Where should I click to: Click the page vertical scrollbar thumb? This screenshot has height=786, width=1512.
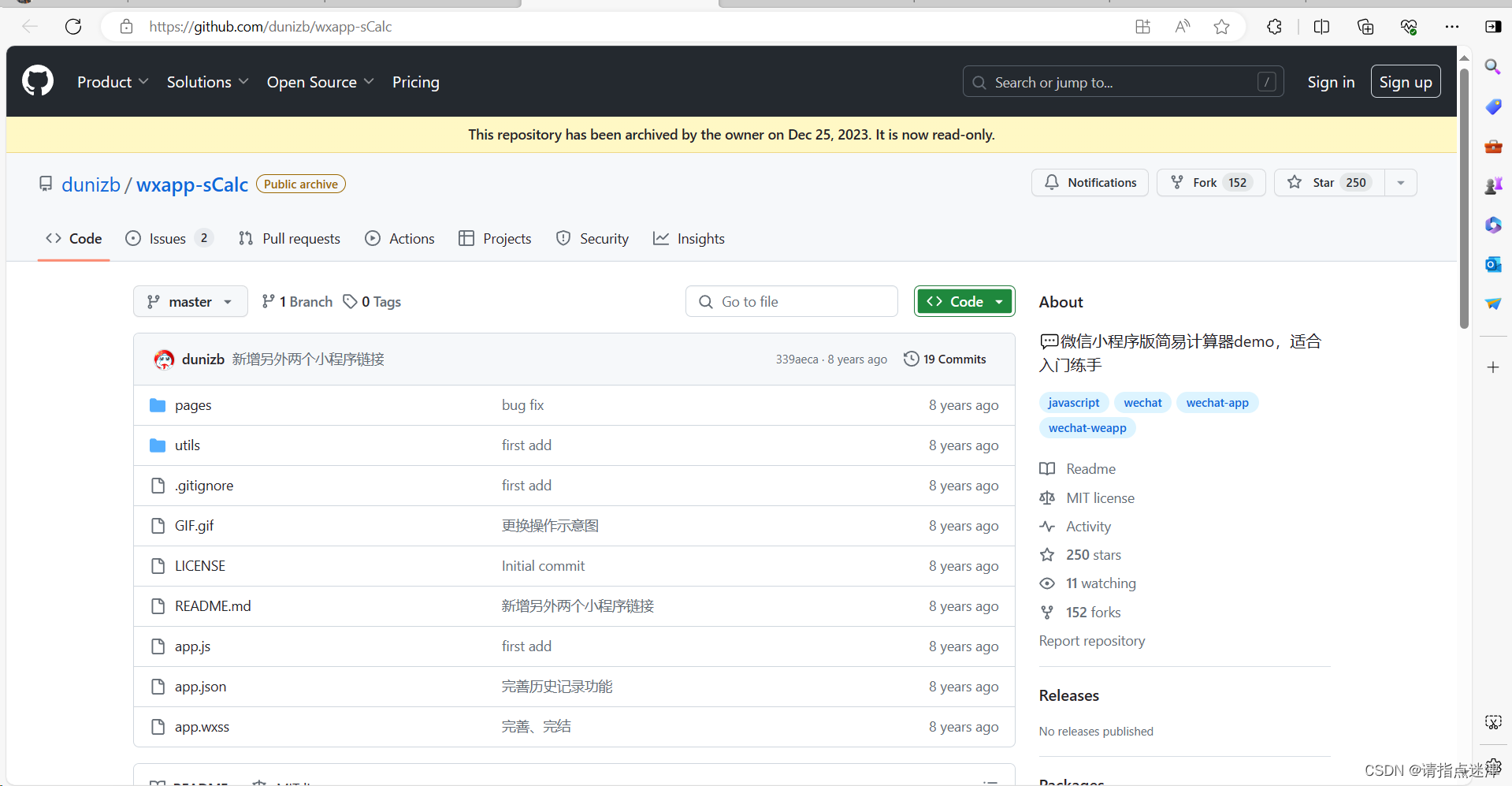click(1464, 197)
